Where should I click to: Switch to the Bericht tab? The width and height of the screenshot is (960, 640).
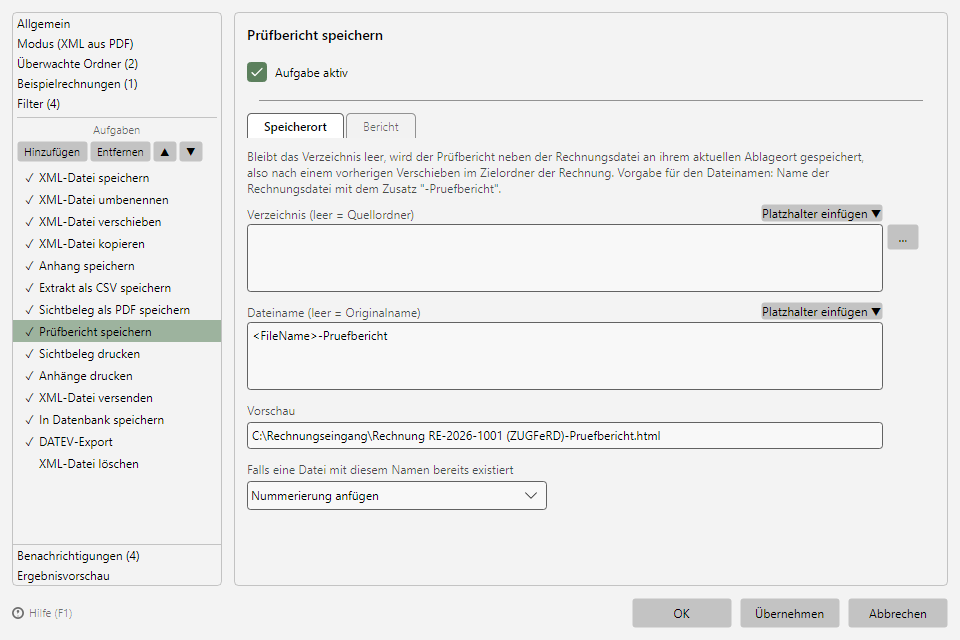[x=381, y=127]
